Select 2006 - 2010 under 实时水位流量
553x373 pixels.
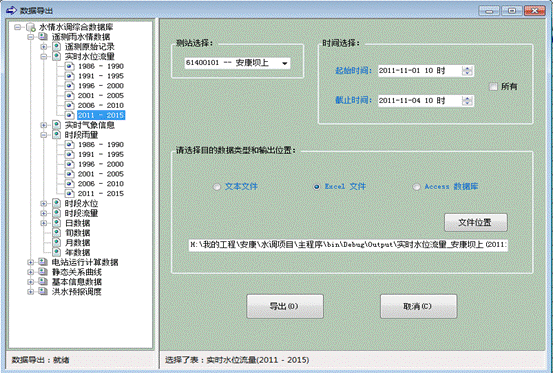pos(101,105)
